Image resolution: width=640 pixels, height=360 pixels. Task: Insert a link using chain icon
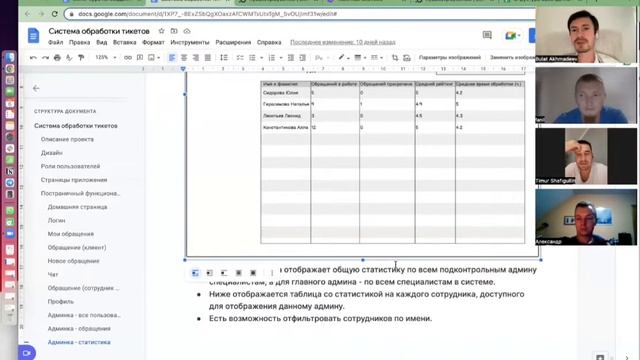[x=128, y=58]
